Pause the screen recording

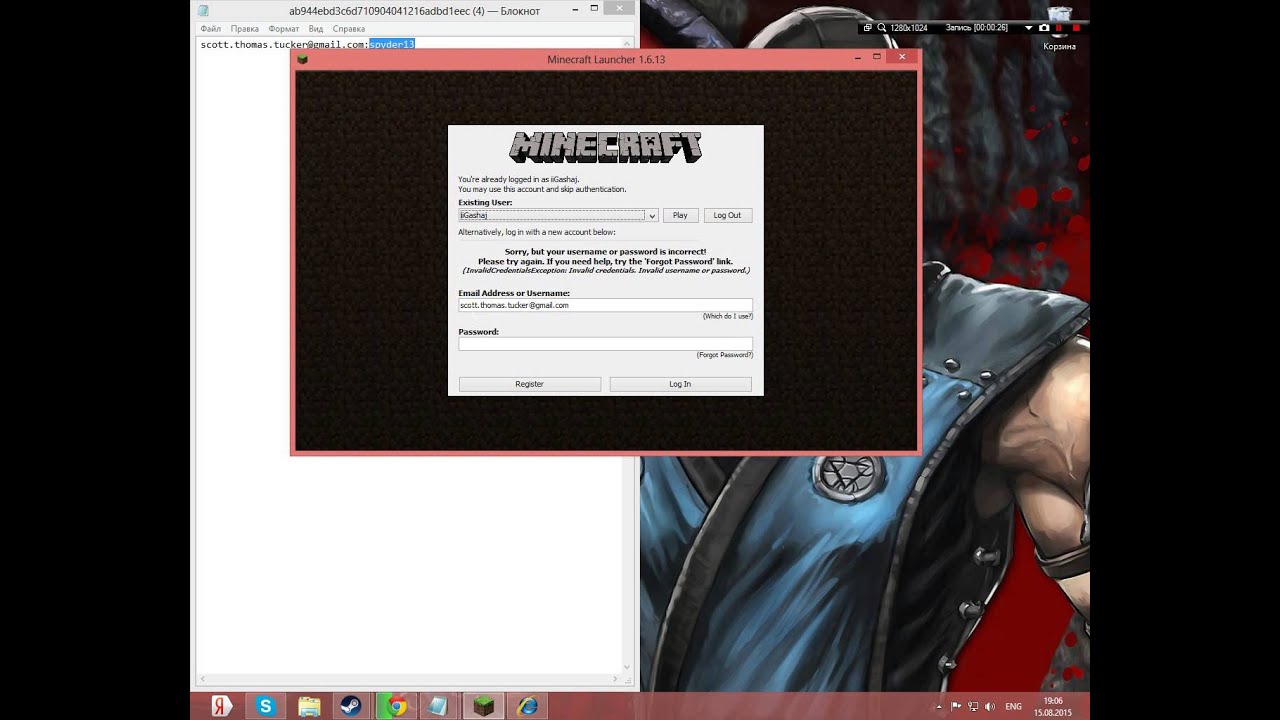pos(1059,28)
